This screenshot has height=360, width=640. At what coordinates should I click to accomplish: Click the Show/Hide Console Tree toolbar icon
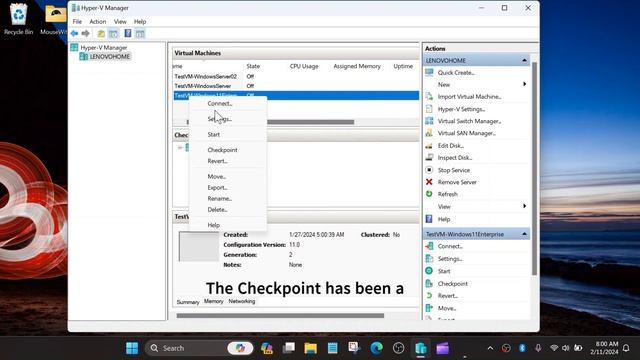point(113,33)
